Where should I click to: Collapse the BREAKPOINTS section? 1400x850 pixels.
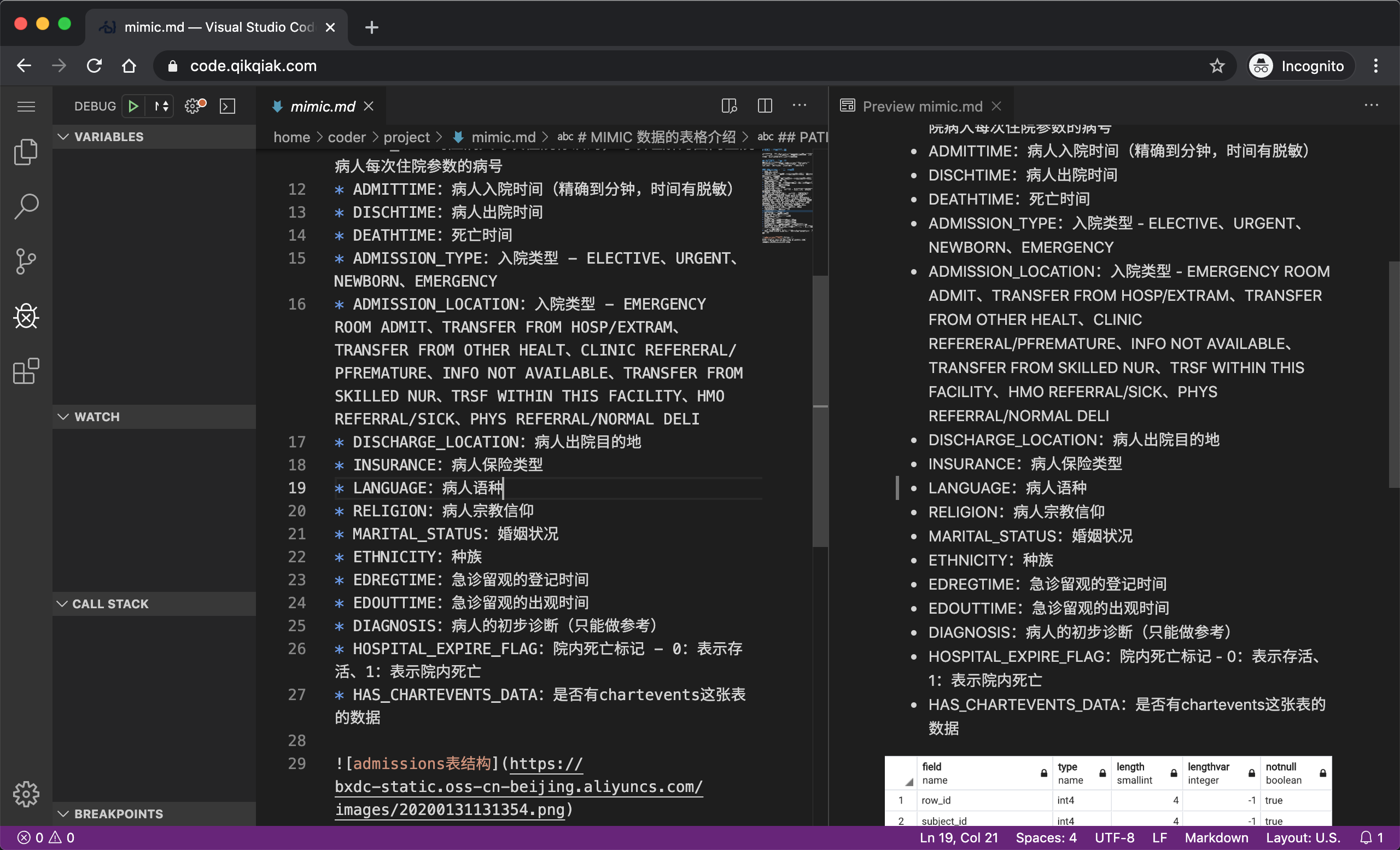[154, 814]
